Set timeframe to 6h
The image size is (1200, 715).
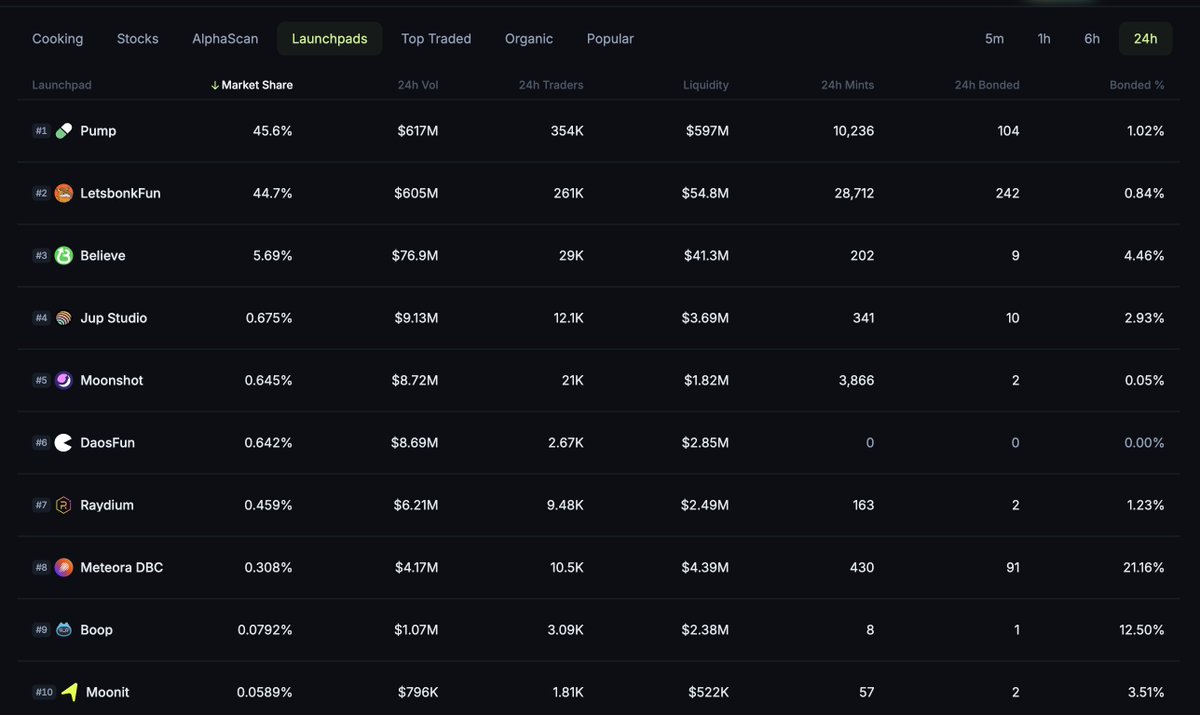1092,39
